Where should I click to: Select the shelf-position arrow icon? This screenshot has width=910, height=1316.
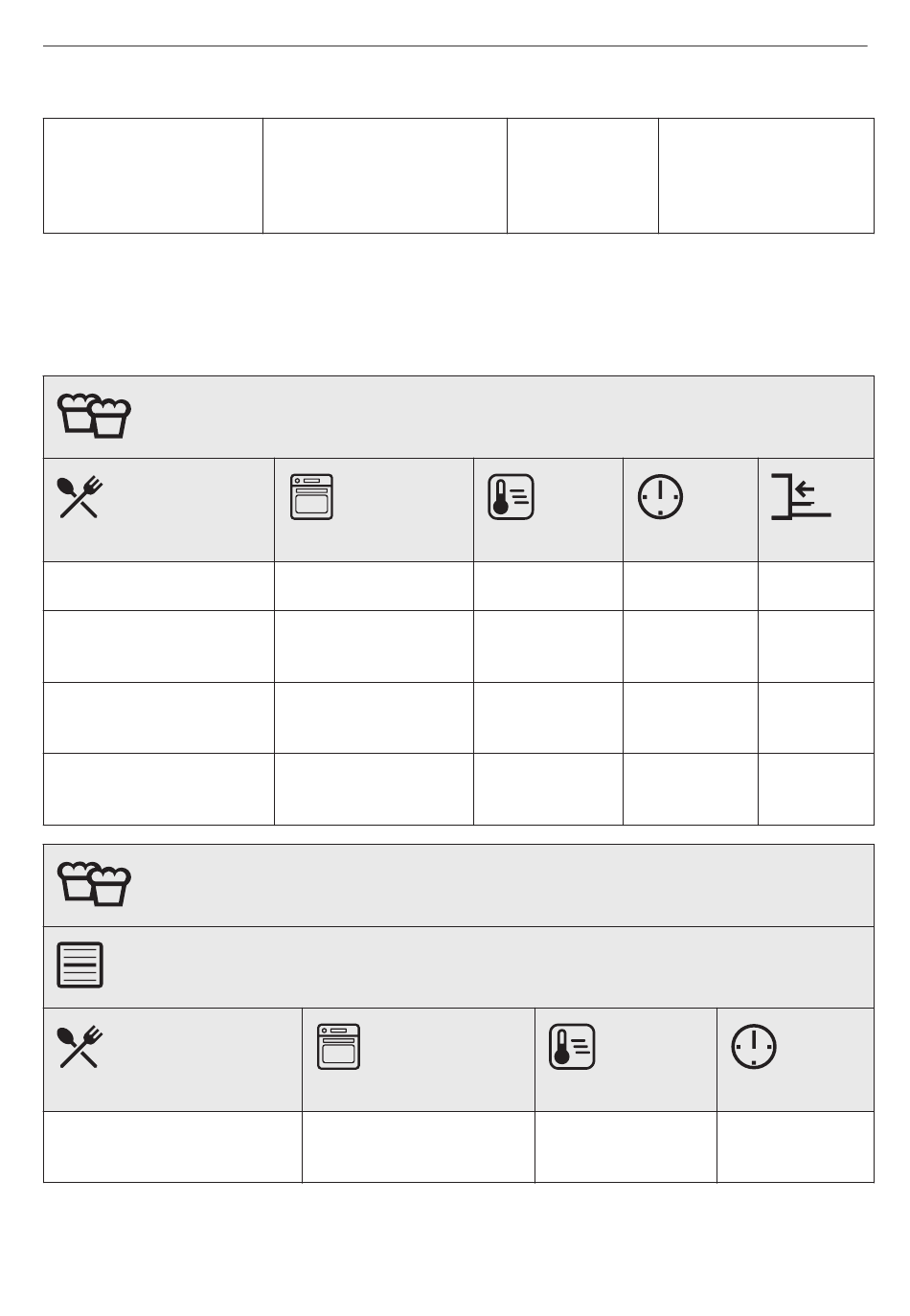pyautogui.click(x=801, y=496)
